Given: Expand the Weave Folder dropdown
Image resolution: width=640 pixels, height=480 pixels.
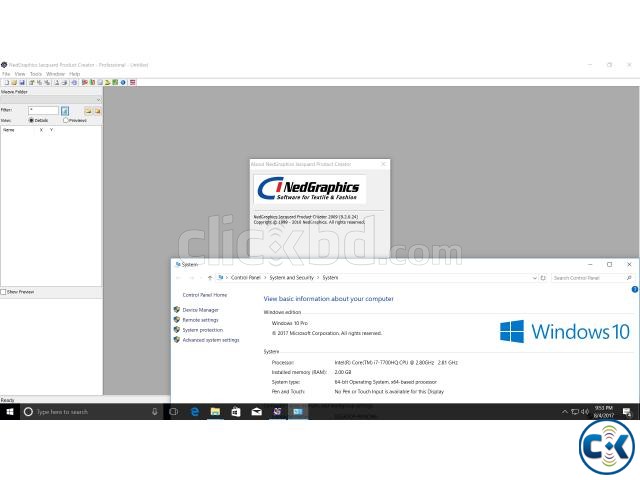Looking at the screenshot, I should [98, 100].
